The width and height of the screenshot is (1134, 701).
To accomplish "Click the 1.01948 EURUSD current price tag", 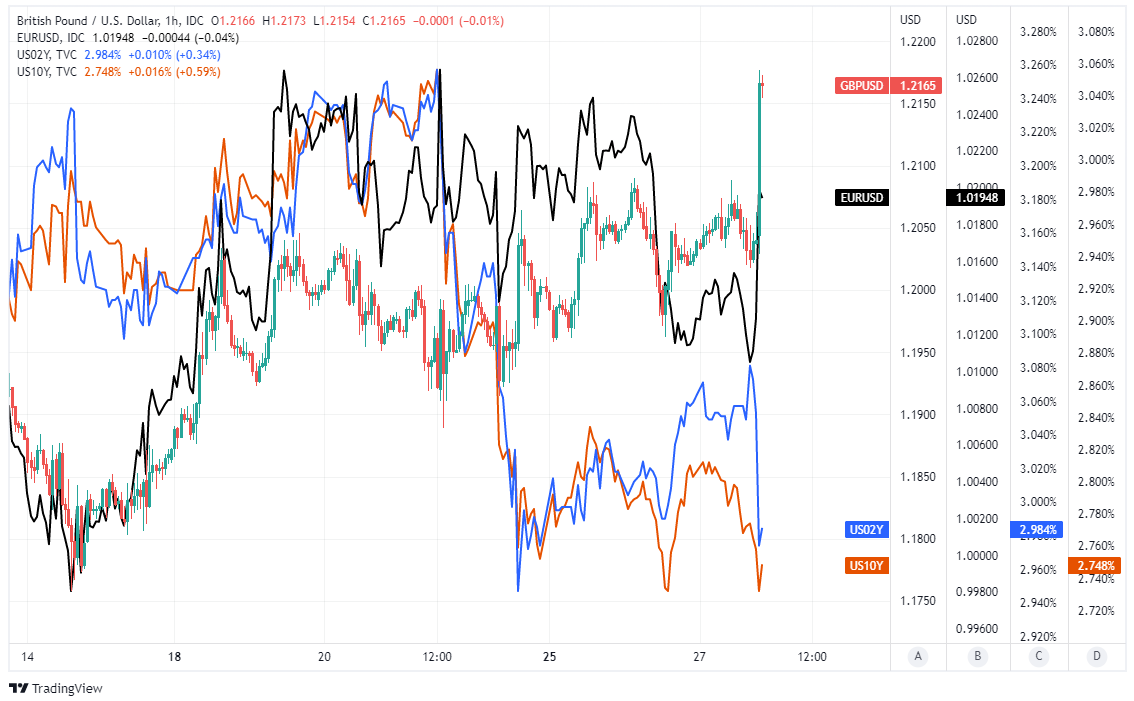I will tap(976, 198).
